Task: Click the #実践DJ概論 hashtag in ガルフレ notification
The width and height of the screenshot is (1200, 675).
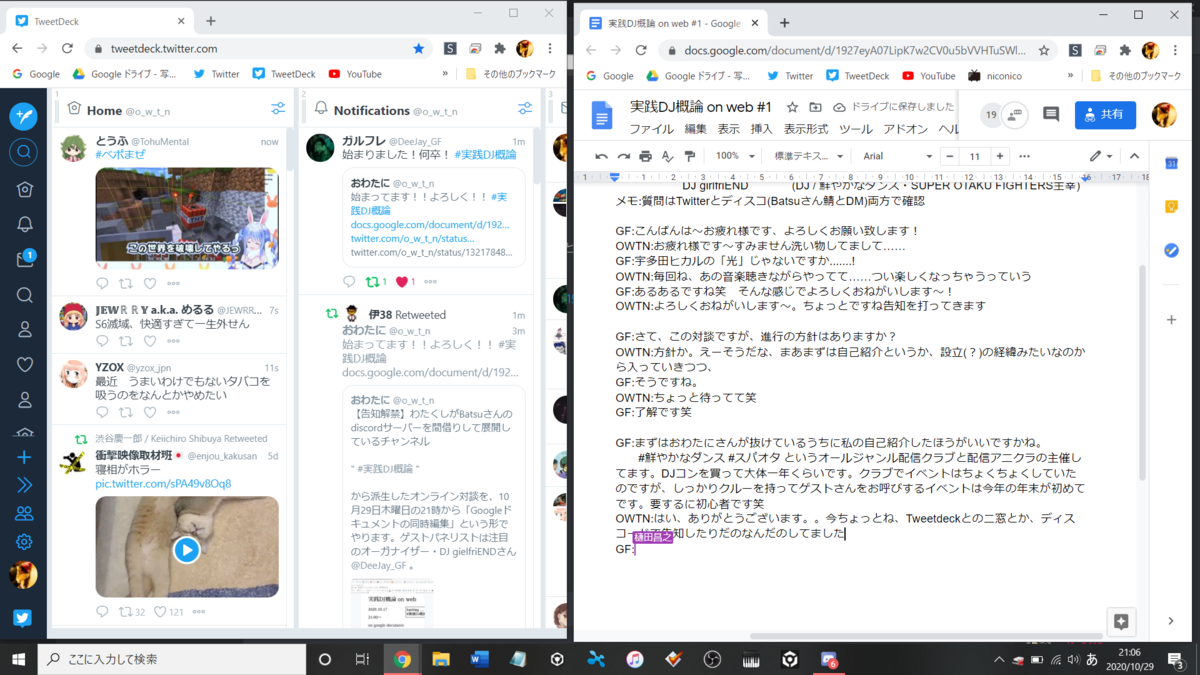Action: pos(485,155)
